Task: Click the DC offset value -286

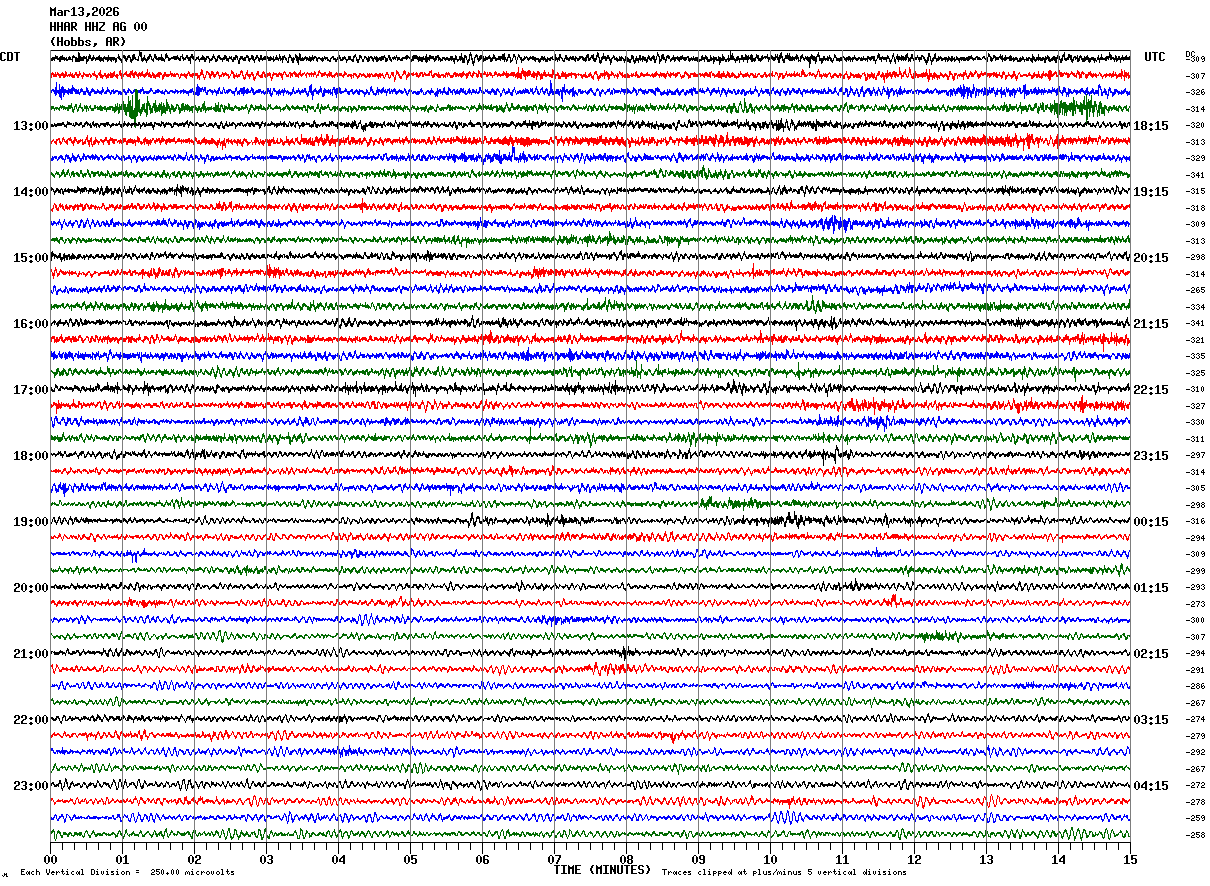Action: pos(1195,686)
